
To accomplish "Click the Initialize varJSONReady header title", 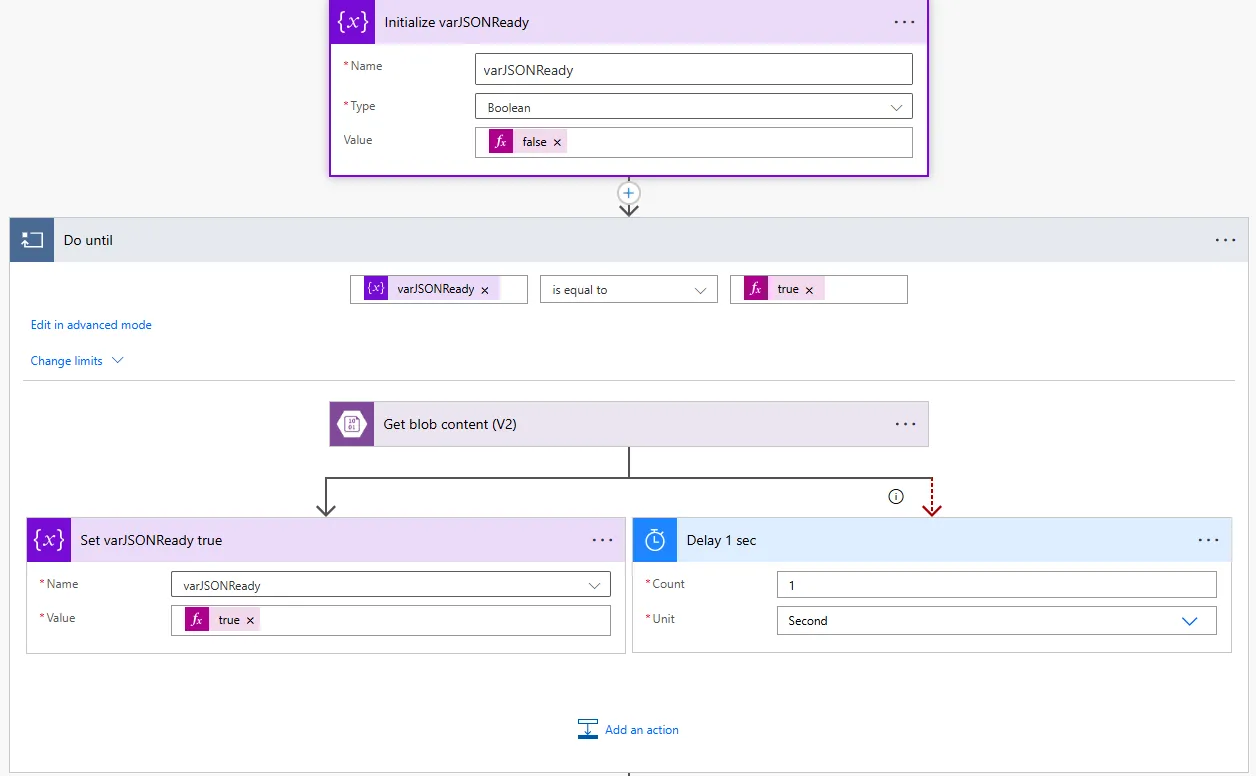I will pyautogui.click(x=457, y=22).
